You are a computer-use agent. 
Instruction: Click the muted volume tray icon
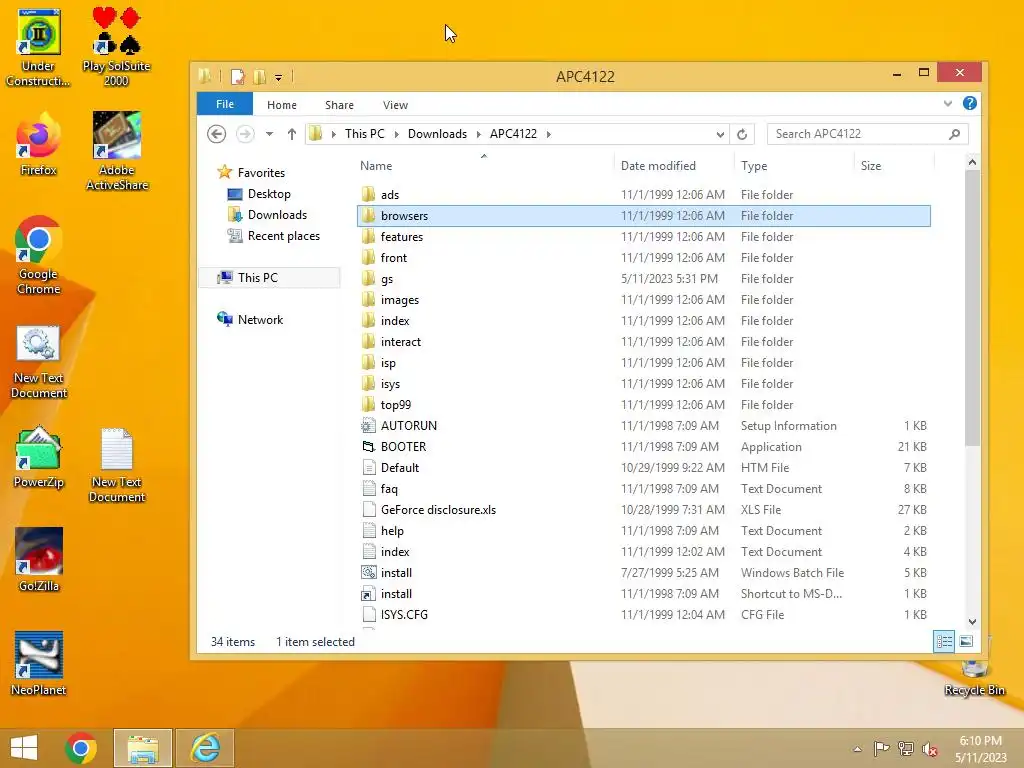[930, 748]
